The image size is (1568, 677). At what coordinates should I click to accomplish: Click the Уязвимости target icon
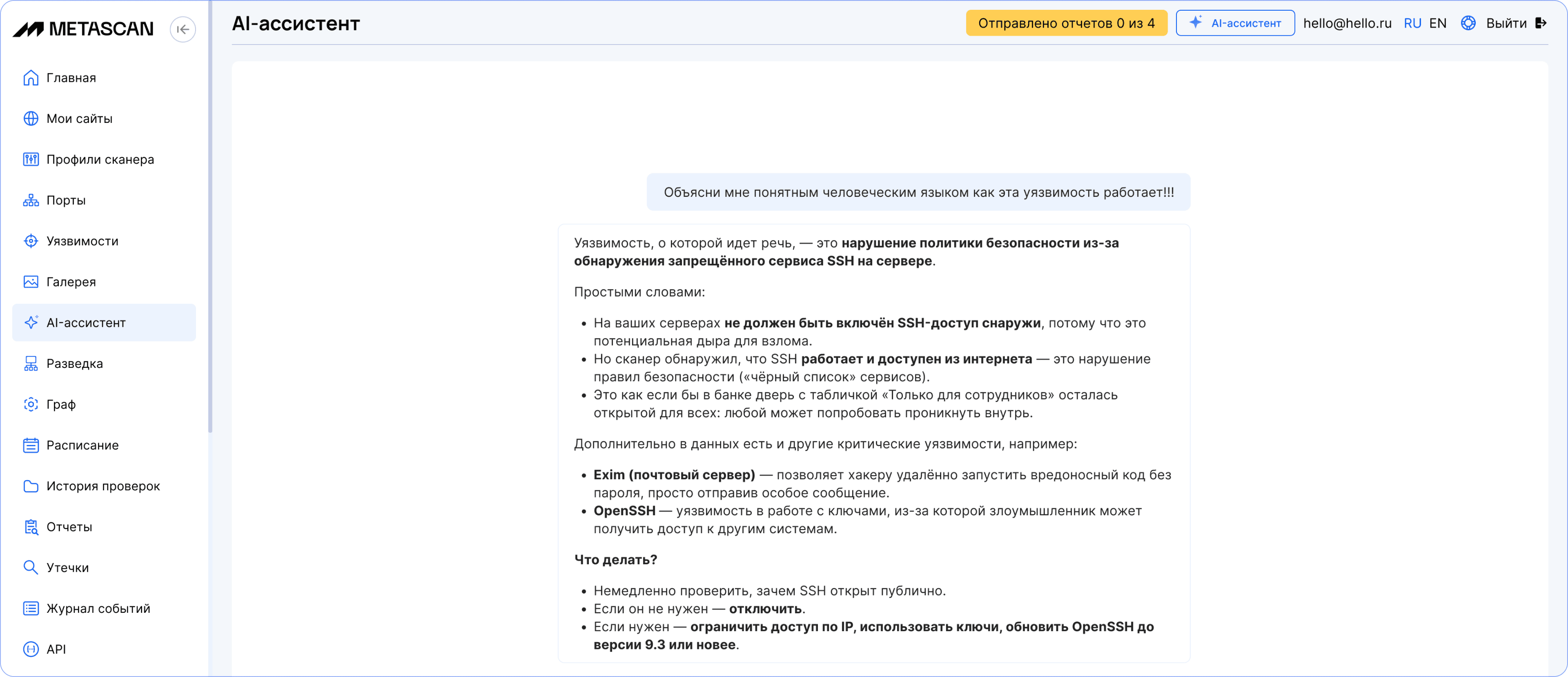click(30, 241)
